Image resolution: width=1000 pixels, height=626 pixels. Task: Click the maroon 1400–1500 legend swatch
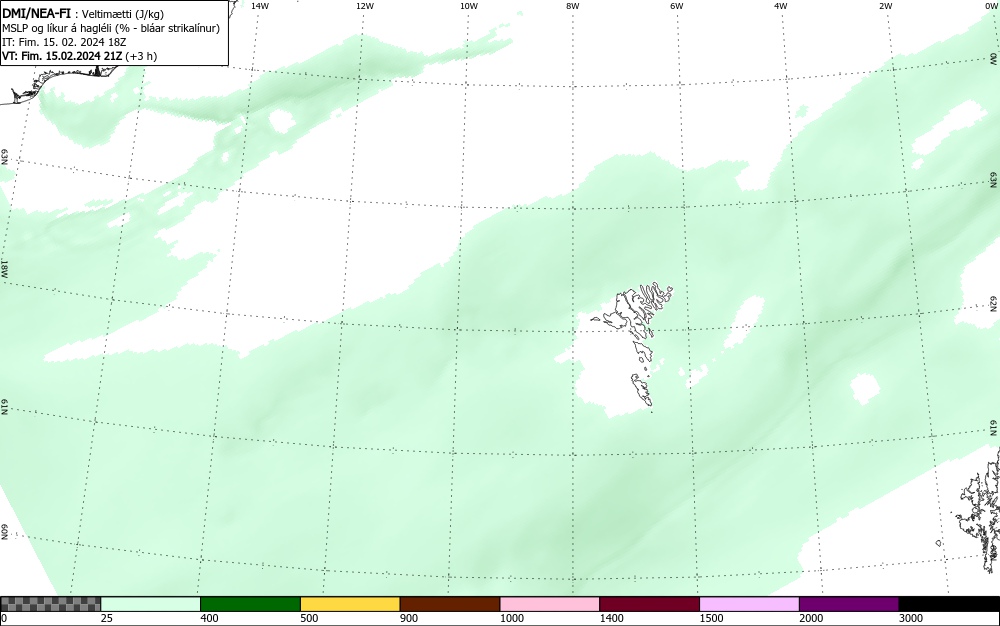649,604
